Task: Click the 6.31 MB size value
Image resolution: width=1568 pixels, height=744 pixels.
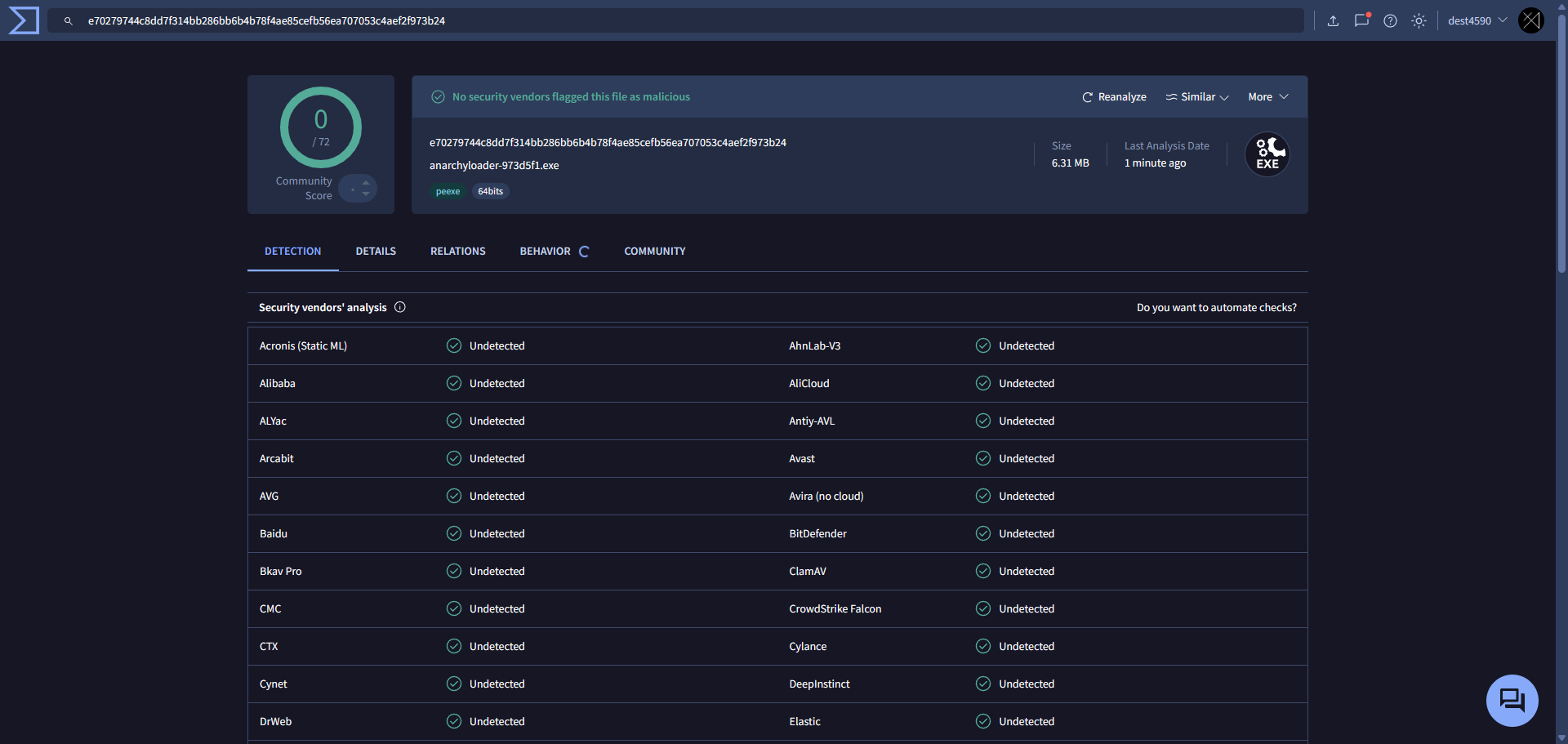Action: point(1070,163)
